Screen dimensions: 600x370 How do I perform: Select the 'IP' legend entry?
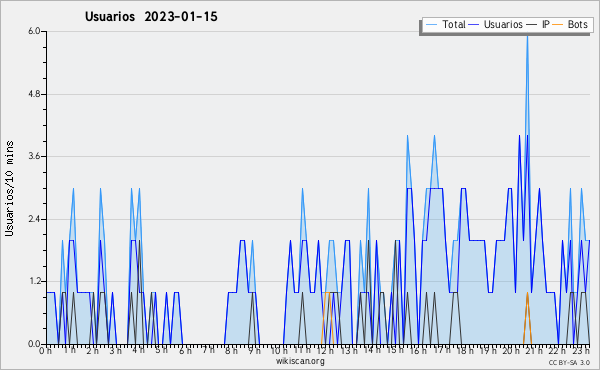coord(545,24)
